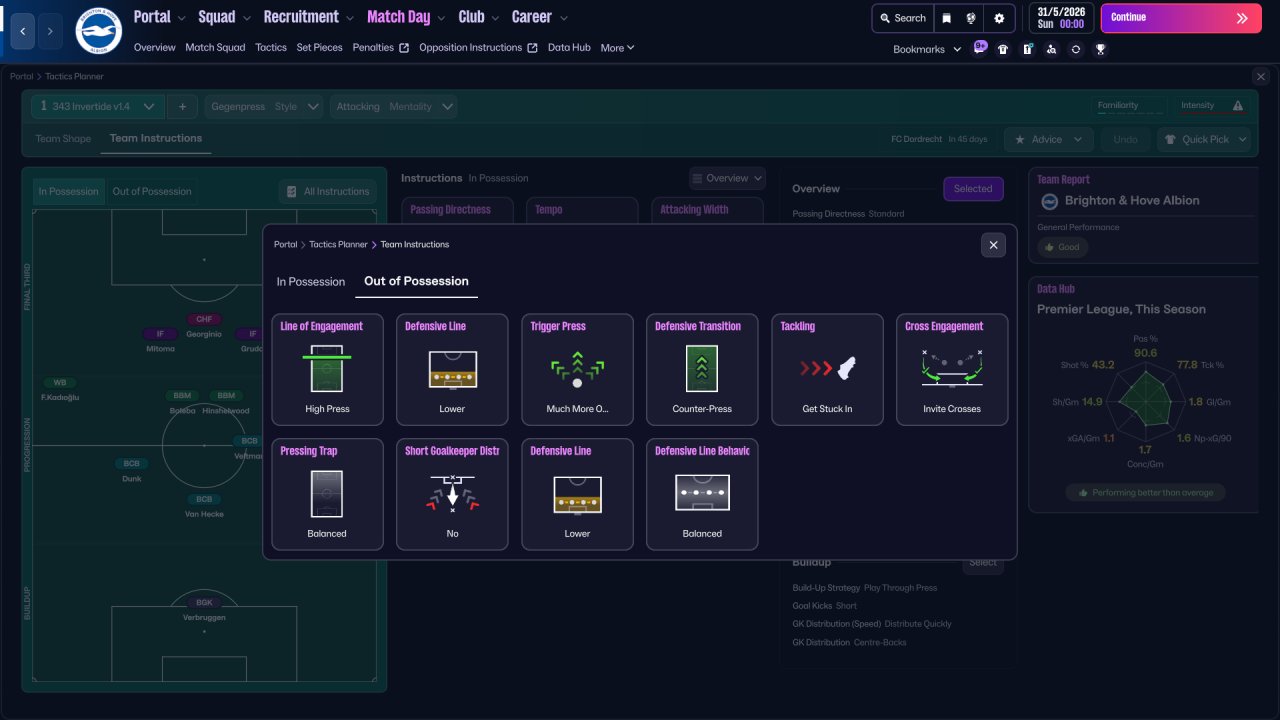Image resolution: width=1280 pixels, height=720 pixels.
Task: Click the Brighton club badge icon
Action: tap(99, 31)
